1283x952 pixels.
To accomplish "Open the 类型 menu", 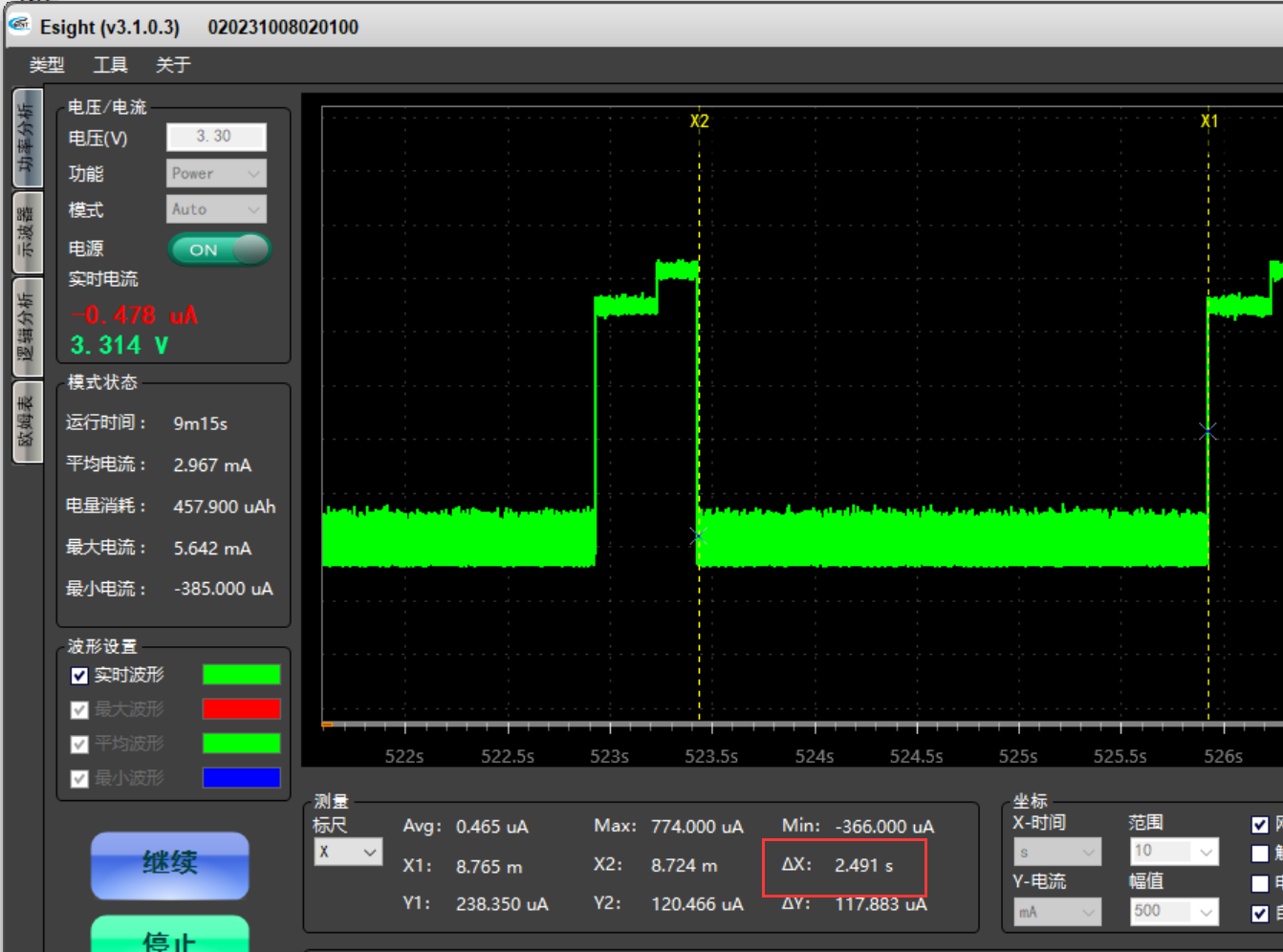I will (x=47, y=65).
